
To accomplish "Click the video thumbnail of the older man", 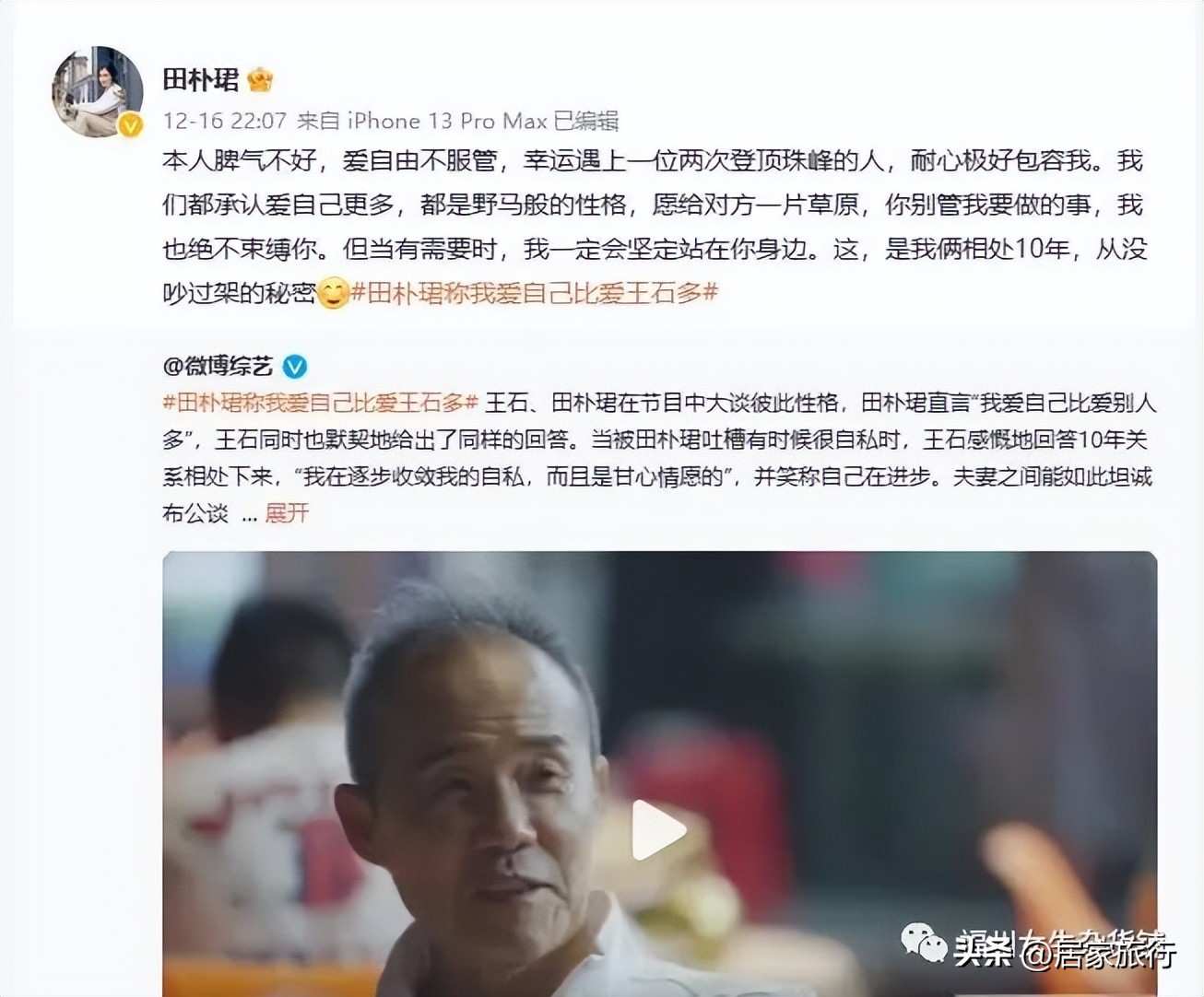I will (659, 774).
